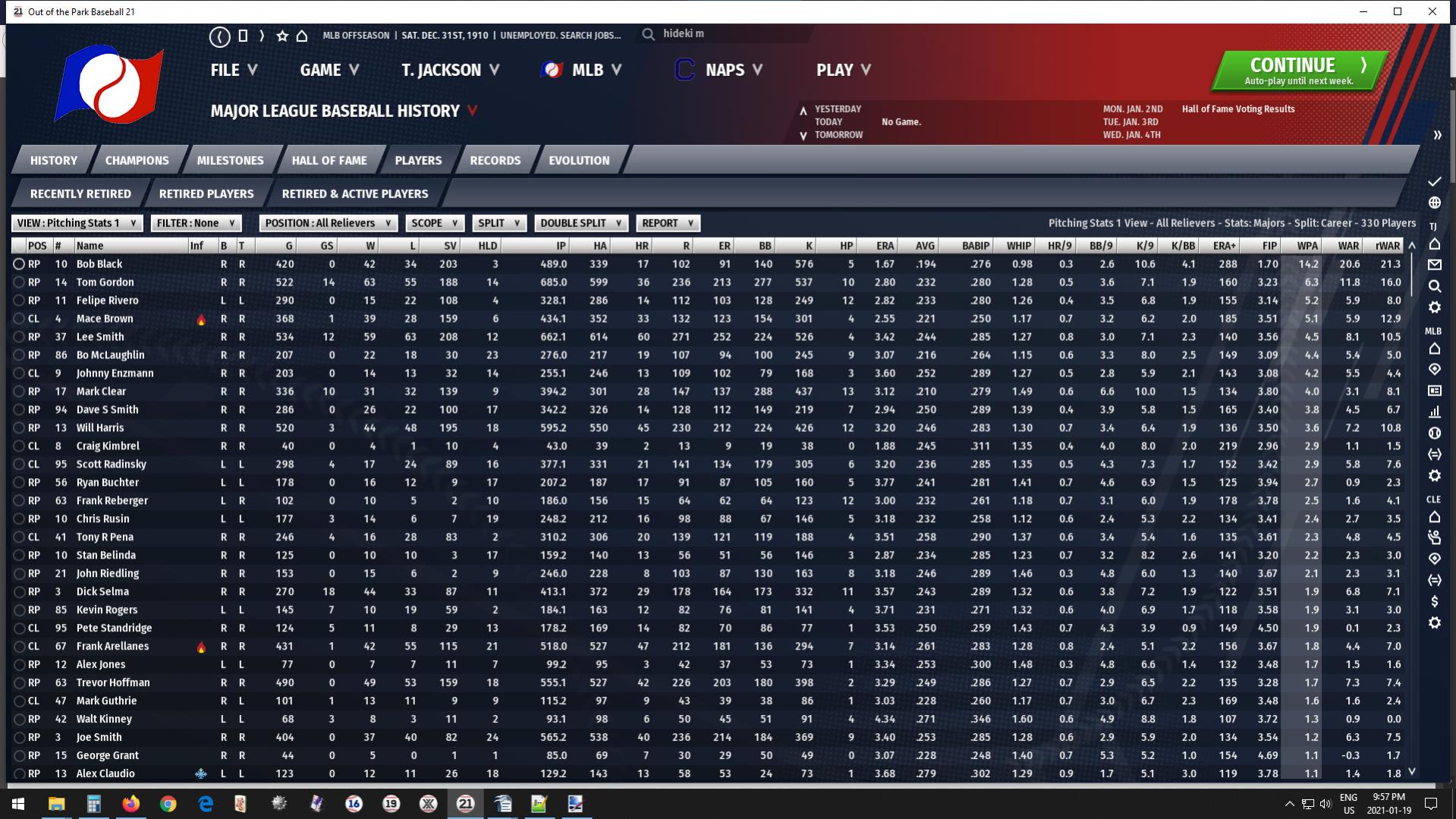Open Tom Gordon's player page
Viewport: 1456px width, 819px height.
(105, 282)
